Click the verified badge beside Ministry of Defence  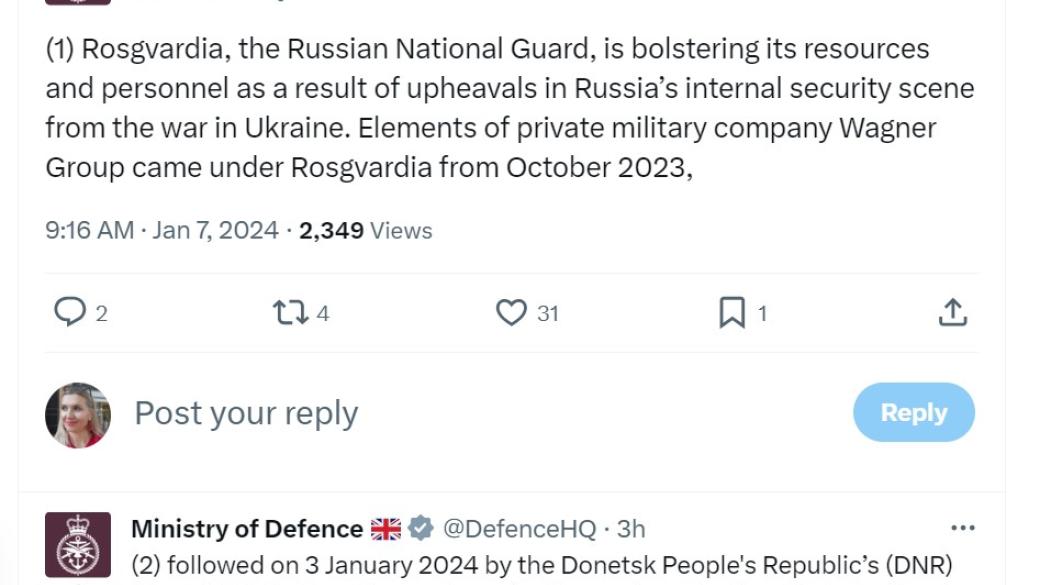421,528
